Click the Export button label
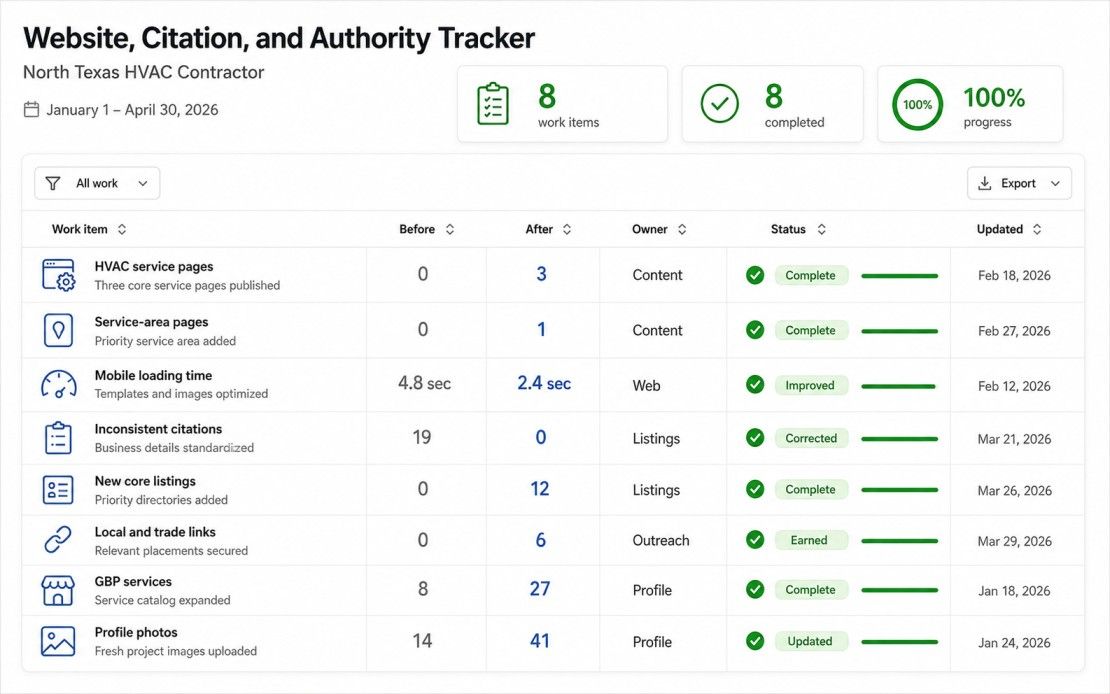This screenshot has width=1110, height=694. (x=1018, y=183)
